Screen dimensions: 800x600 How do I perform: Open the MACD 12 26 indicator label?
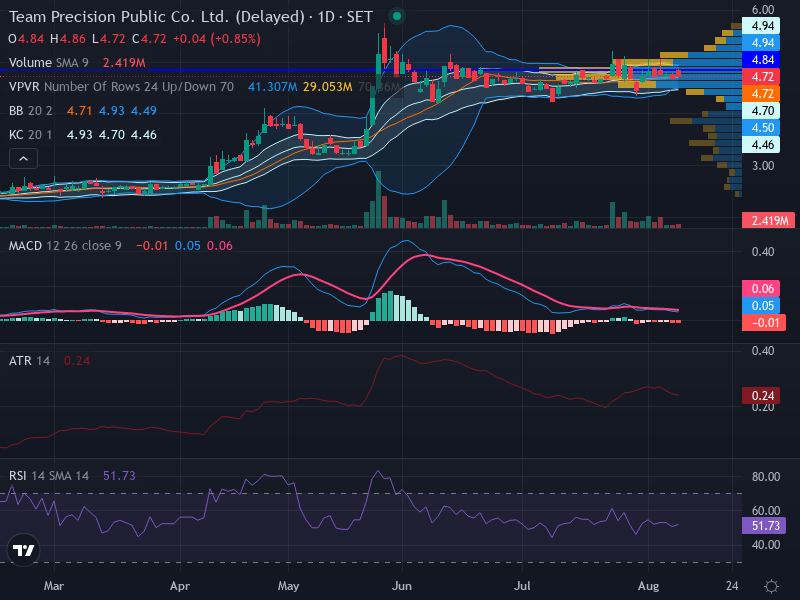pyautogui.click(x=65, y=245)
